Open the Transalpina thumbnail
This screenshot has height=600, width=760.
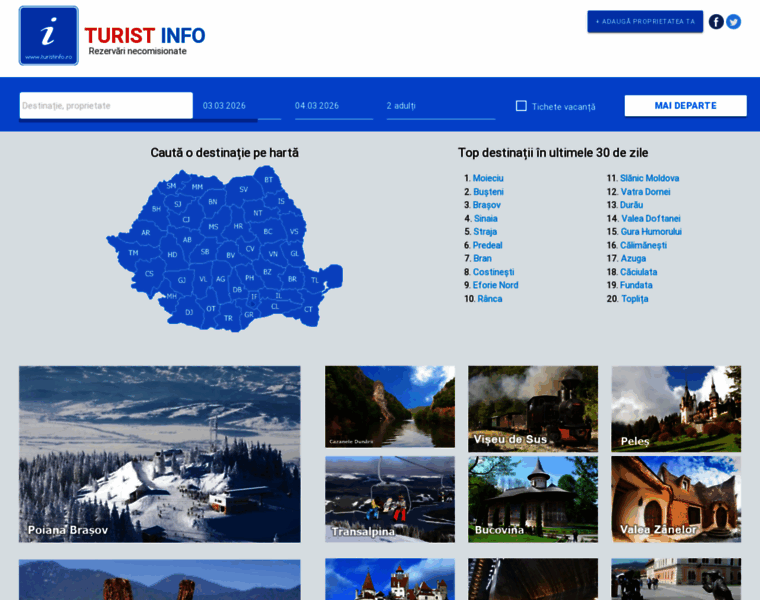389,499
